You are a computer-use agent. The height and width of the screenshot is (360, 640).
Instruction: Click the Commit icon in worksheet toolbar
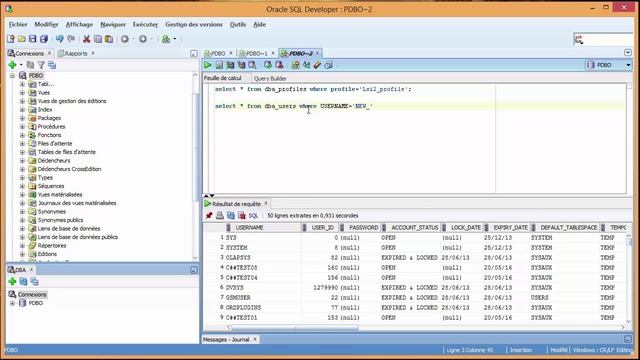tap(268, 65)
